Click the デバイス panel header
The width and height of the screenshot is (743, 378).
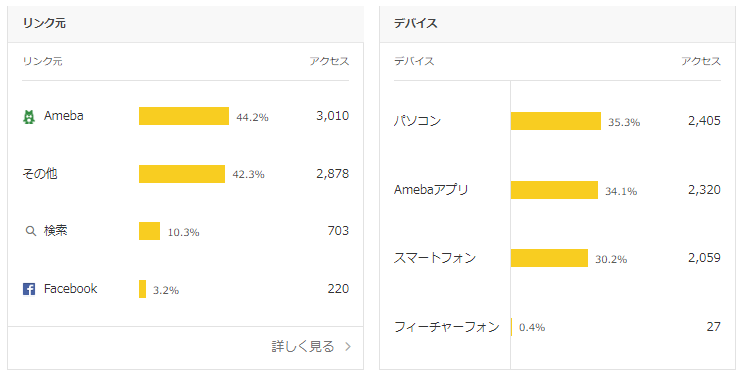coord(557,24)
